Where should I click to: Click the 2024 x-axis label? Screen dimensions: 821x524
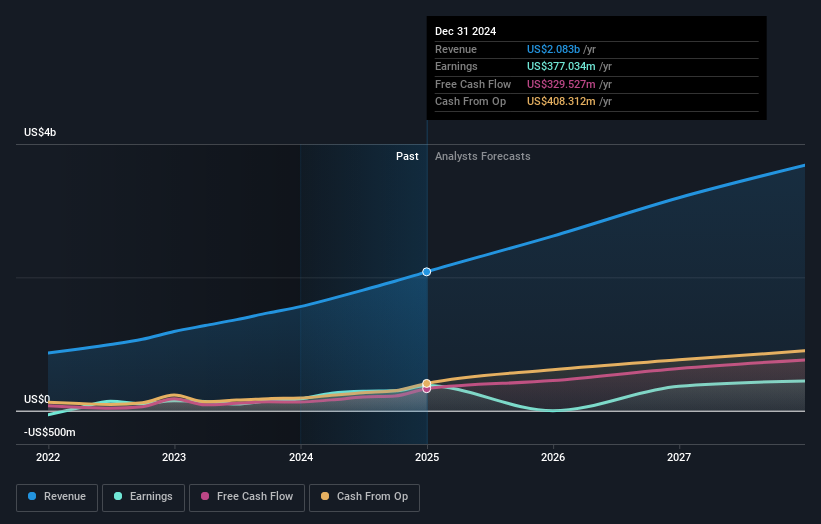301,457
